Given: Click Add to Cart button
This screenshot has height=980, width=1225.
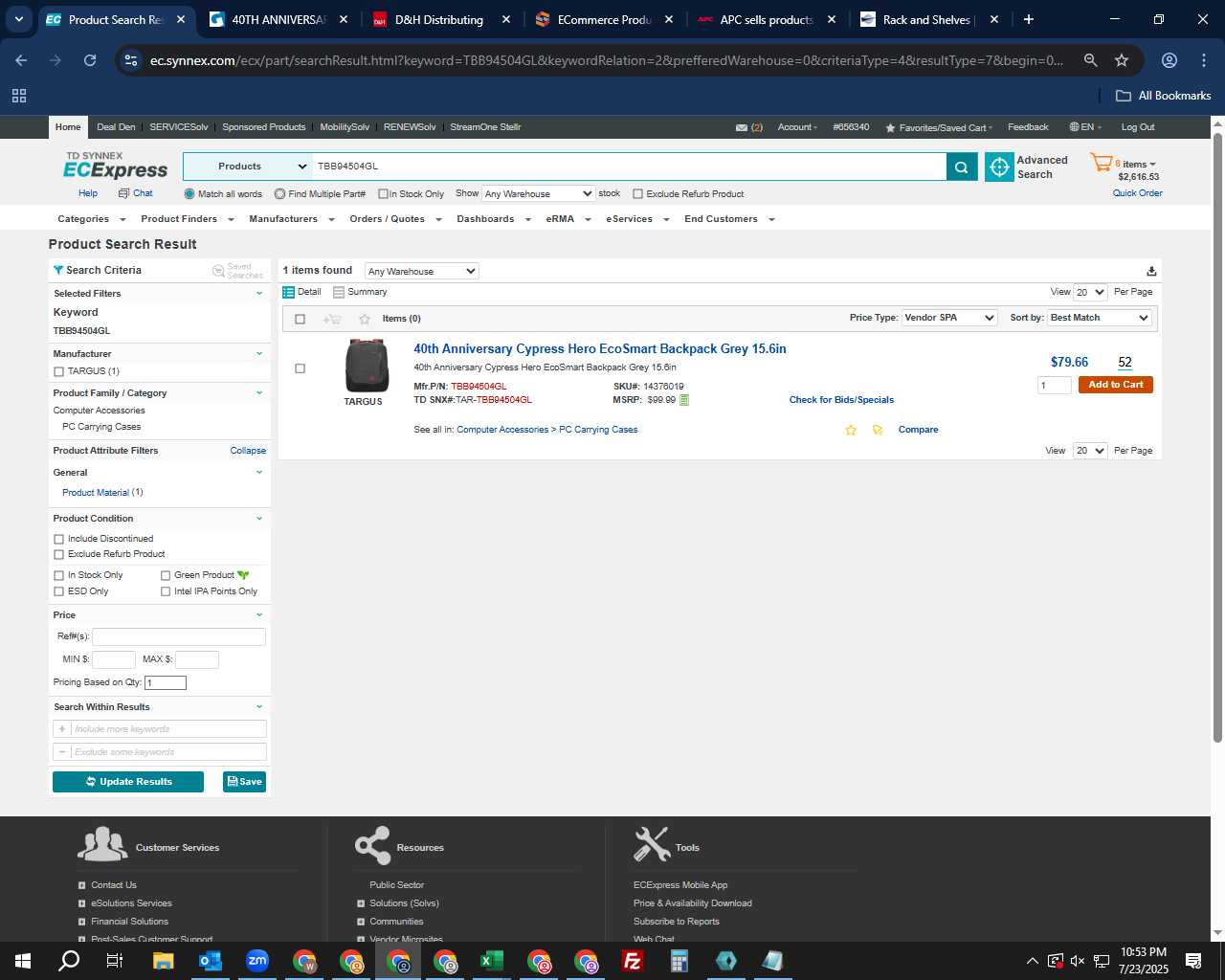Looking at the screenshot, I should pyautogui.click(x=1115, y=385).
